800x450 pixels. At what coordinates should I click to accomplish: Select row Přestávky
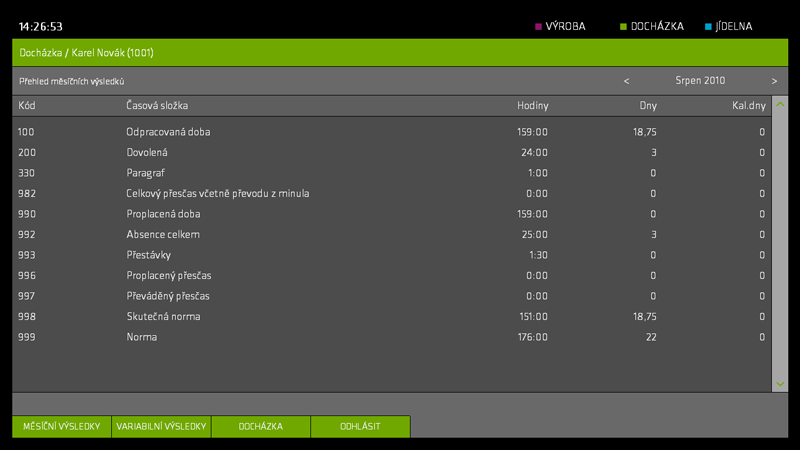[x=391, y=255]
